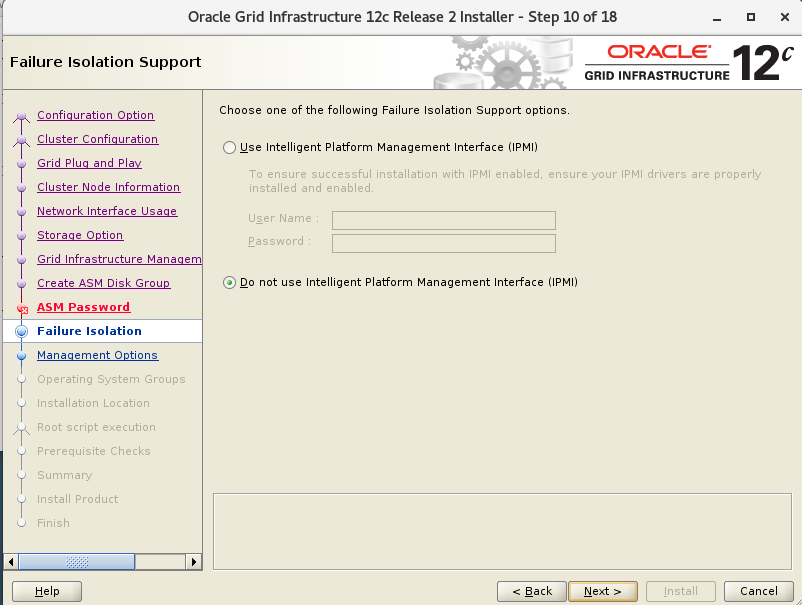The width and height of the screenshot is (802, 605).
Task: Open Network Interface Usage step
Action: coord(107,211)
